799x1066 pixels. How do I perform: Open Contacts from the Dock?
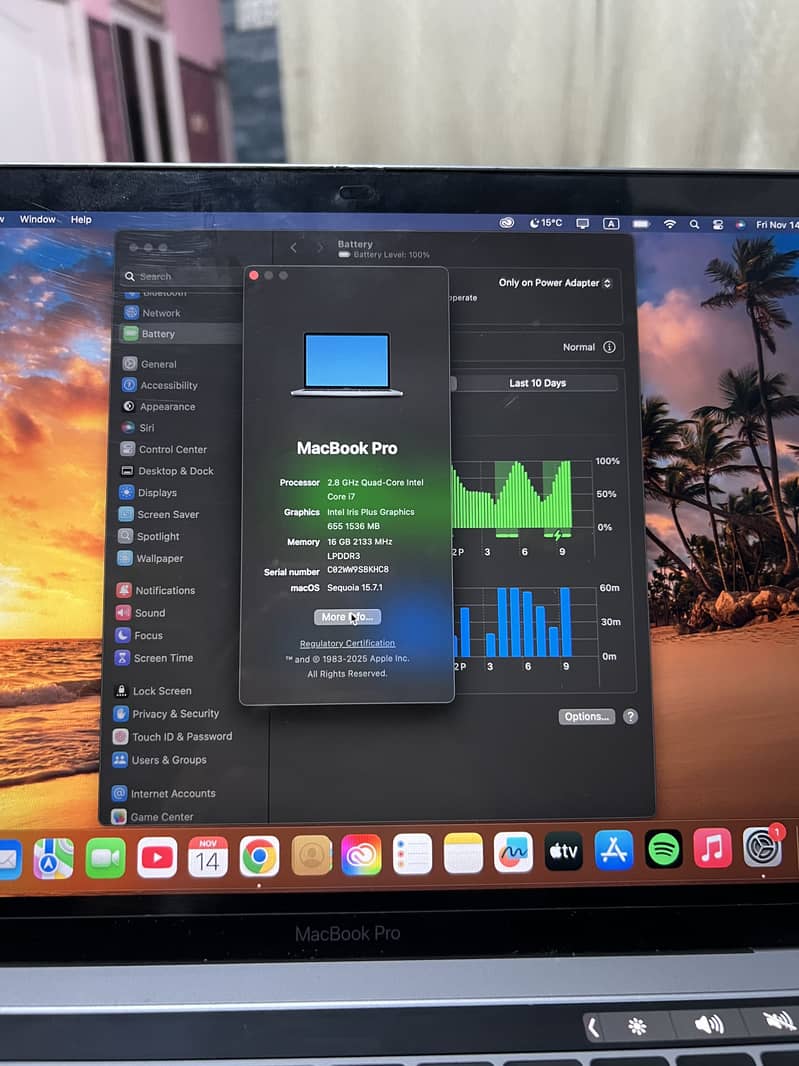[x=311, y=855]
